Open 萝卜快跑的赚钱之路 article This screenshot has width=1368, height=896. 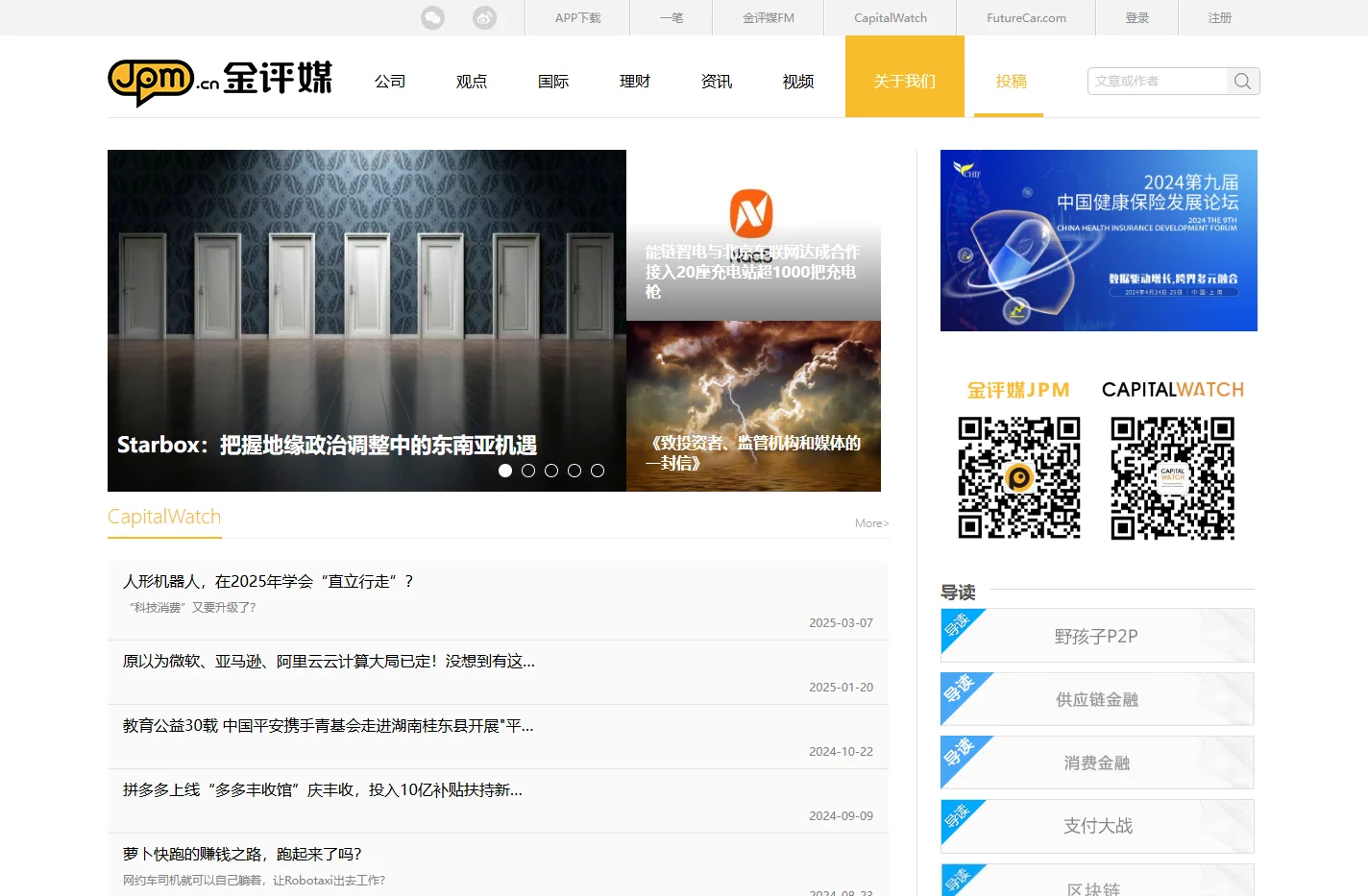242,854
